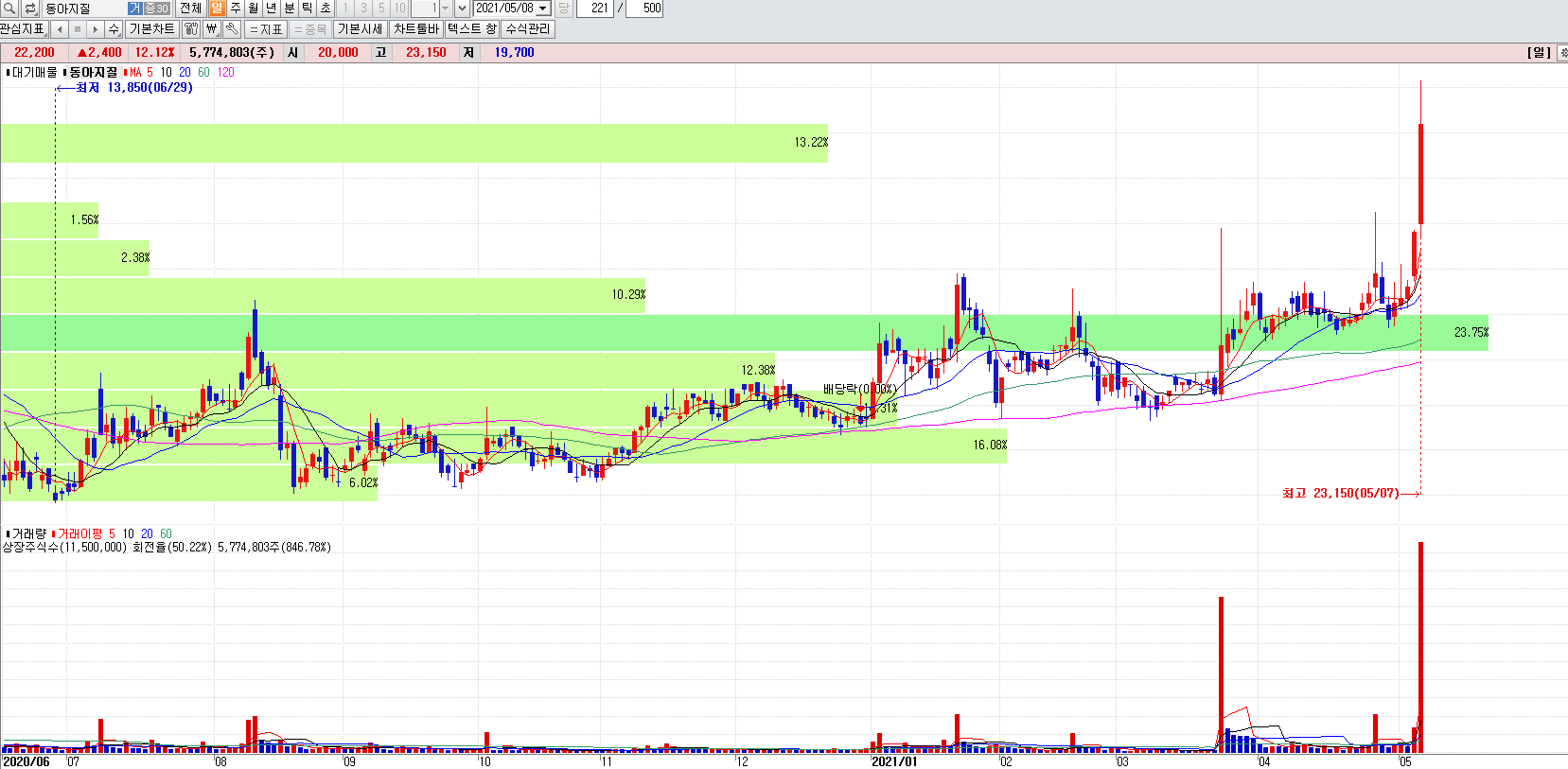Viewport: 1568px width, 769px height.
Task: Click the 거래량 legend marker
Action: pyautogui.click(x=8, y=534)
